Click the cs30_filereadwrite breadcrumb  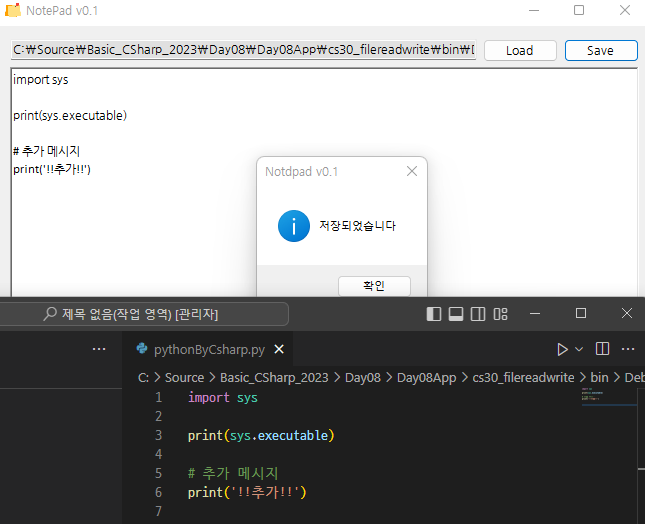[x=523, y=378]
